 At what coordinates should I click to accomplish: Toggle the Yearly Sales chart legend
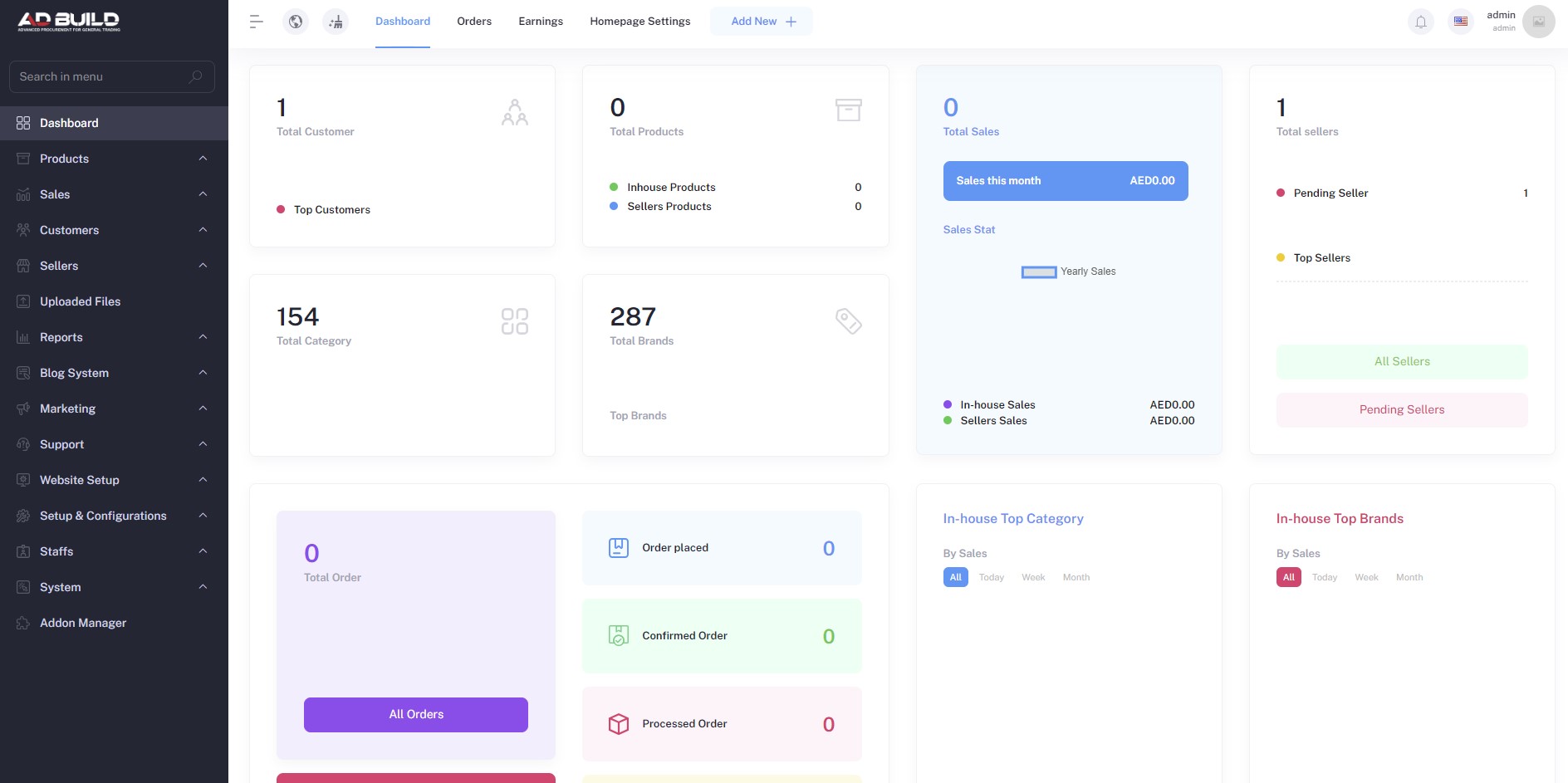point(1068,272)
